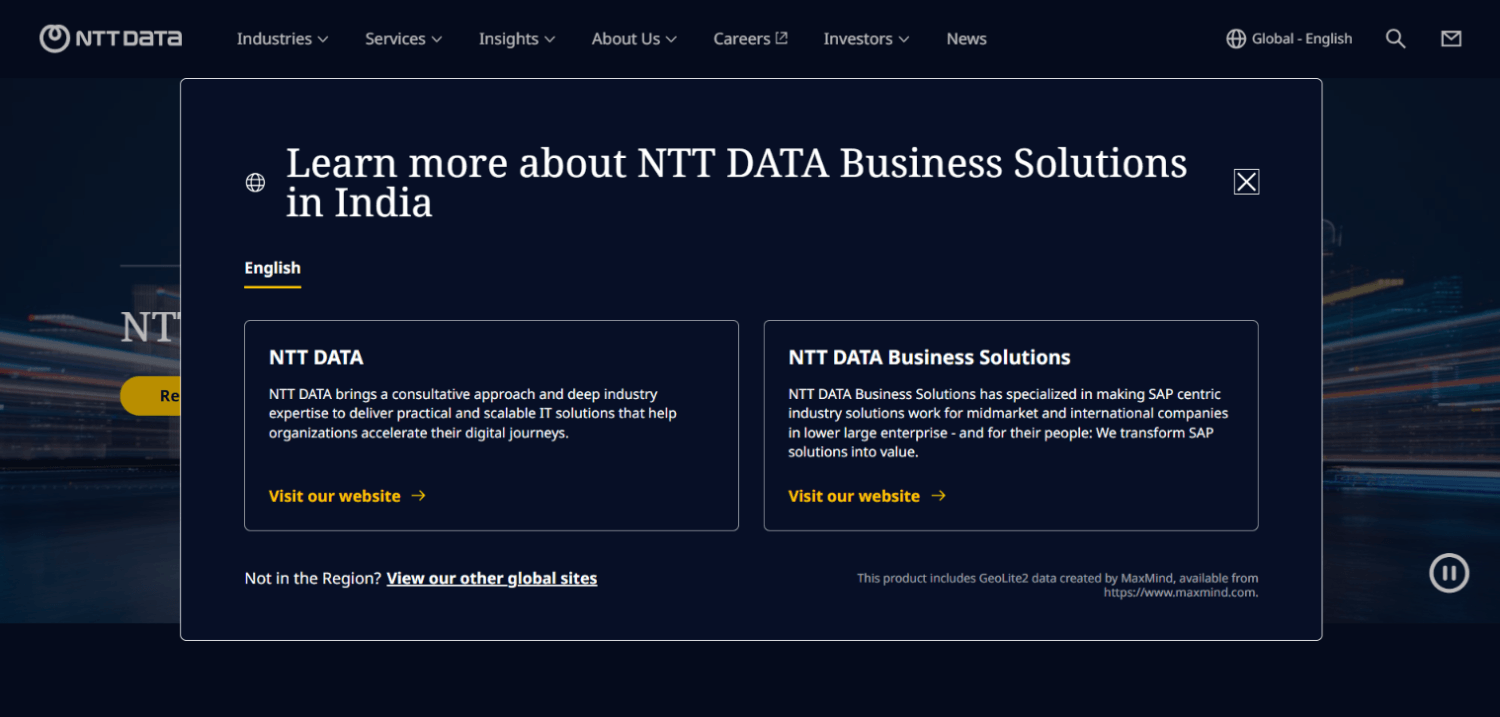This screenshot has height=717, width=1500.
Task: Open the News page
Action: [x=966, y=39]
